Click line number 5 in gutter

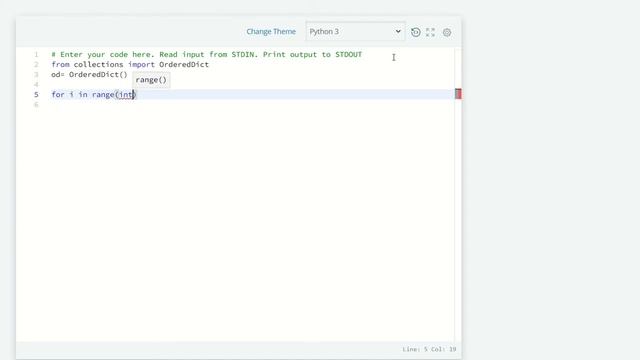(36, 95)
